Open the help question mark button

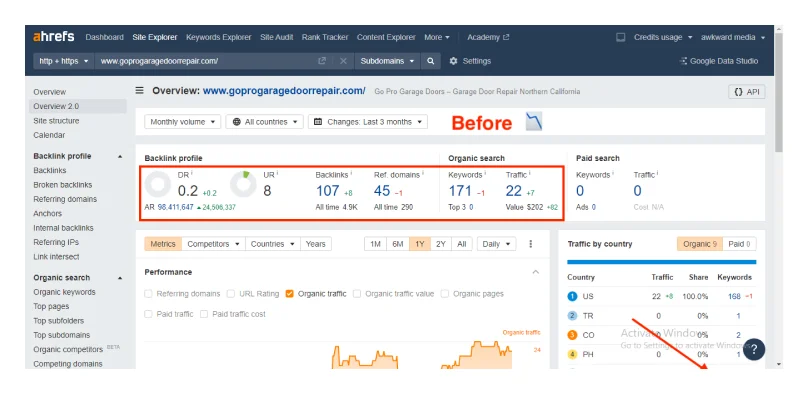point(754,349)
